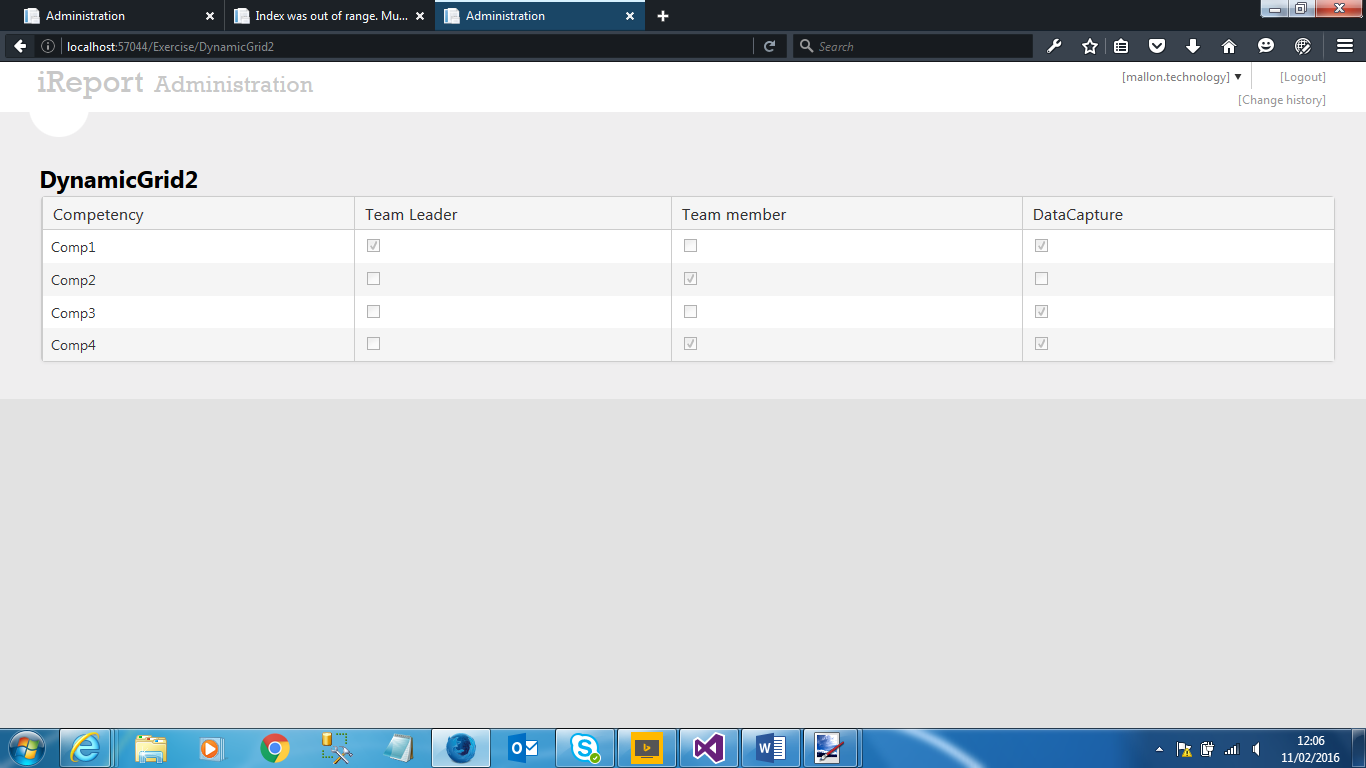The width and height of the screenshot is (1366, 768).
Task: Toggle Comp3 Team Leader checkbox
Action: pyautogui.click(x=374, y=311)
